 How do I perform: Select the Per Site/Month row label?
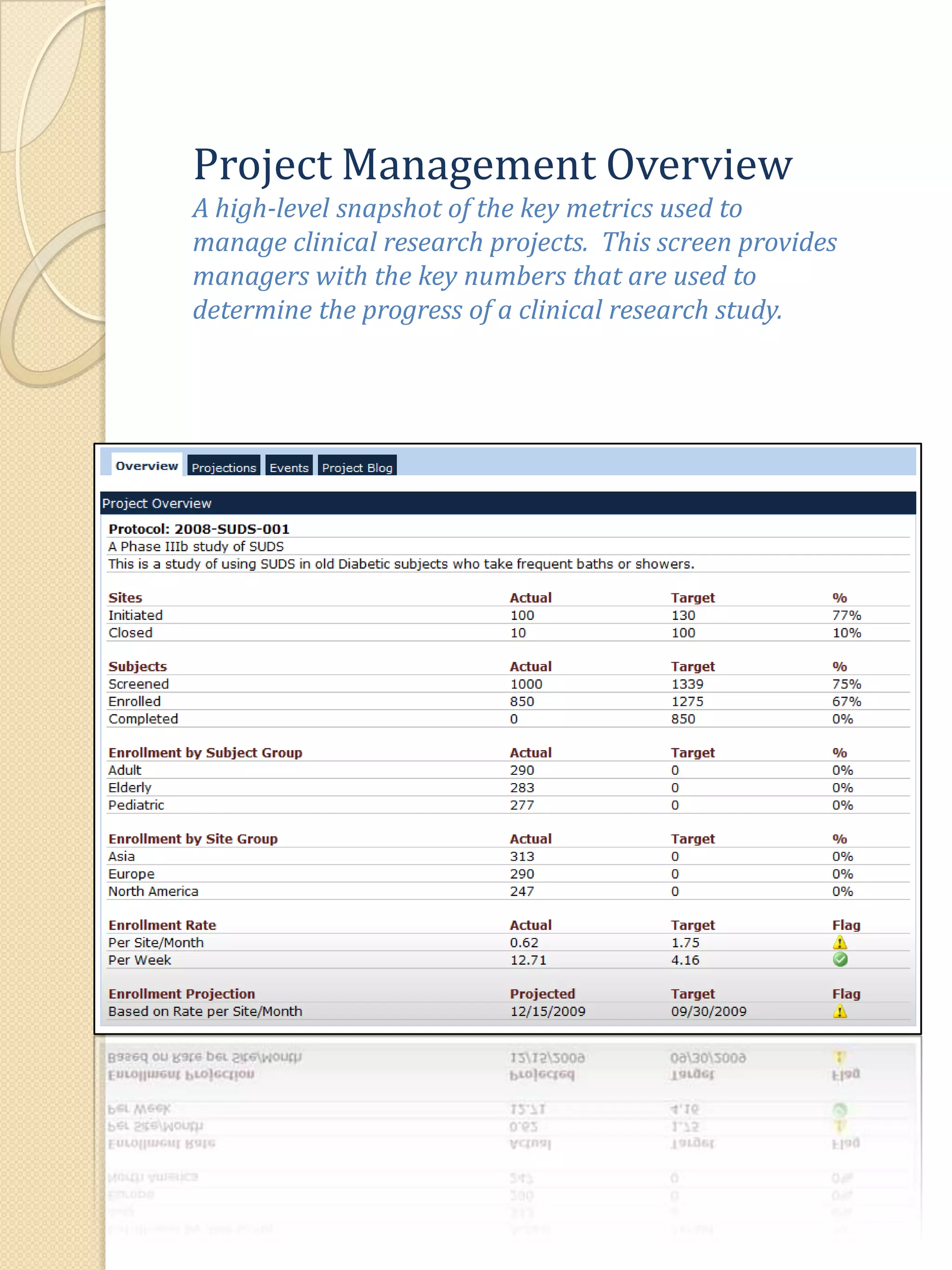click(x=156, y=942)
